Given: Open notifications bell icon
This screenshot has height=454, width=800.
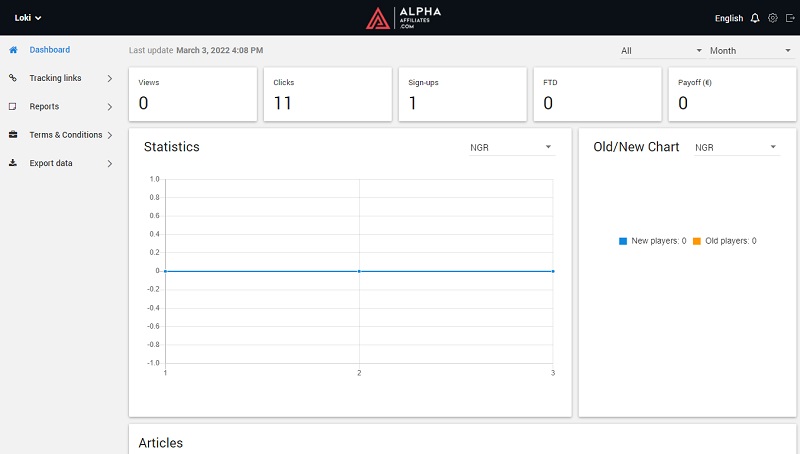Looking at the screenshot, I should [755, 18].
